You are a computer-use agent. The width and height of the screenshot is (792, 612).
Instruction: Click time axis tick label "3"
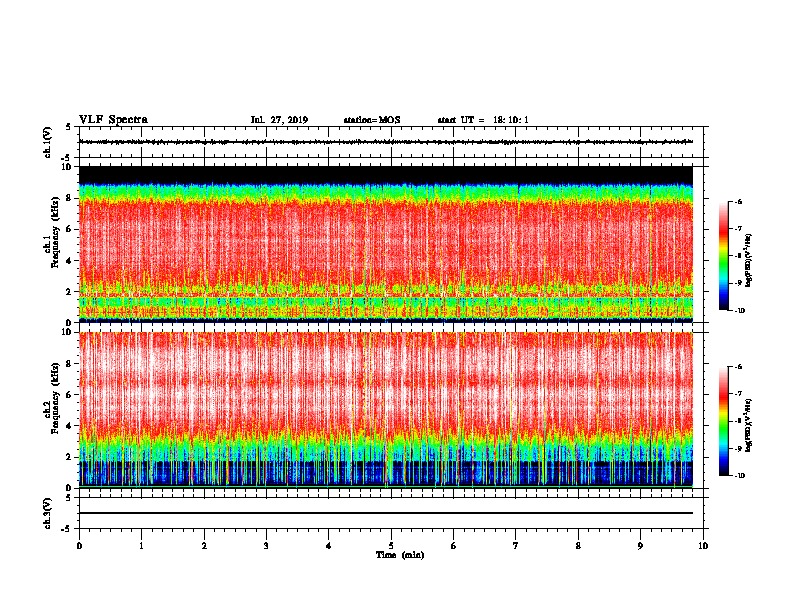click(266, 546)
